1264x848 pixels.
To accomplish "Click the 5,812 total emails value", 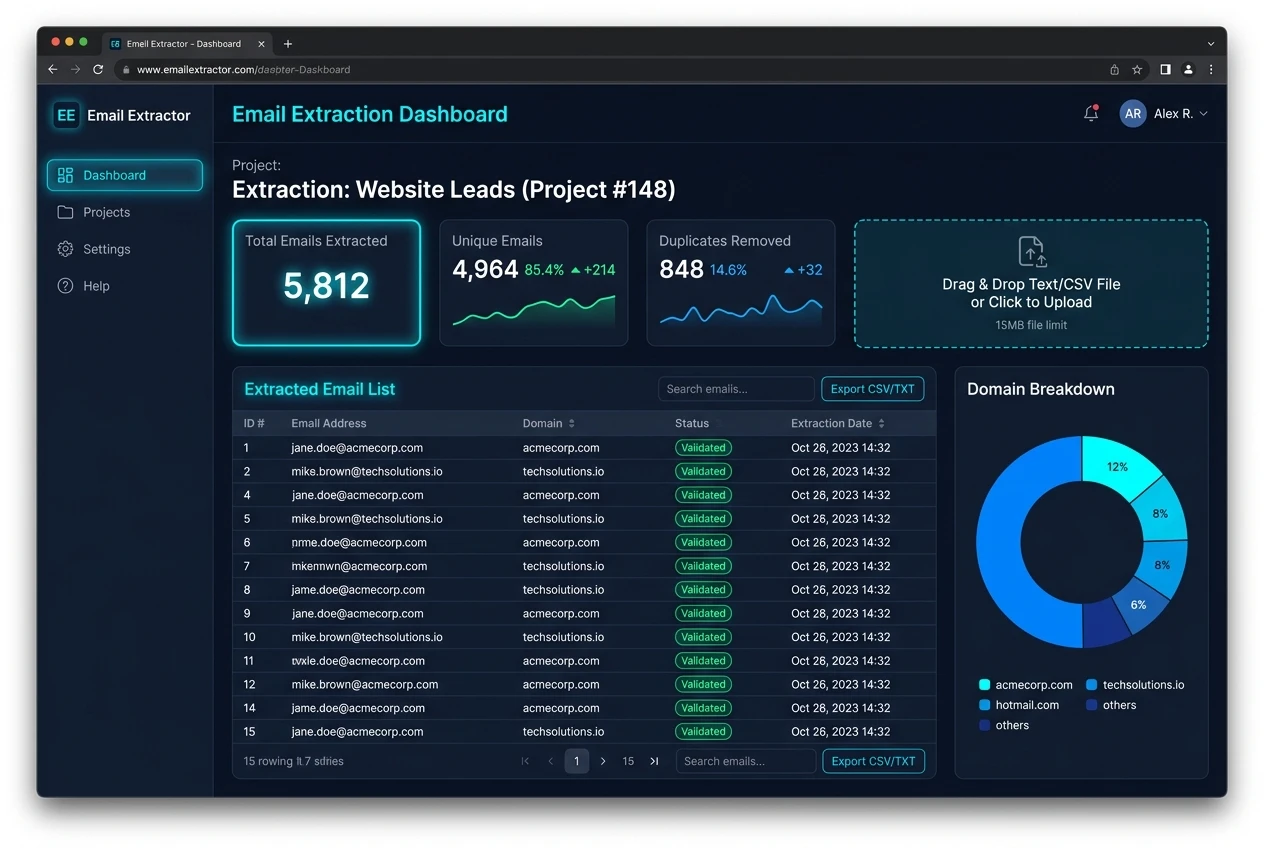I will click(327, 286).
